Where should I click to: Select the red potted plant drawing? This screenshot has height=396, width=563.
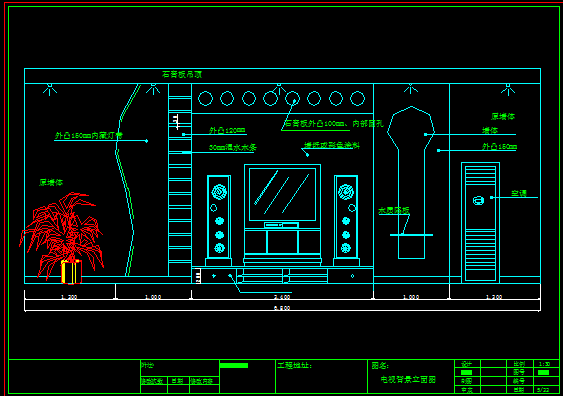[61, 238]
